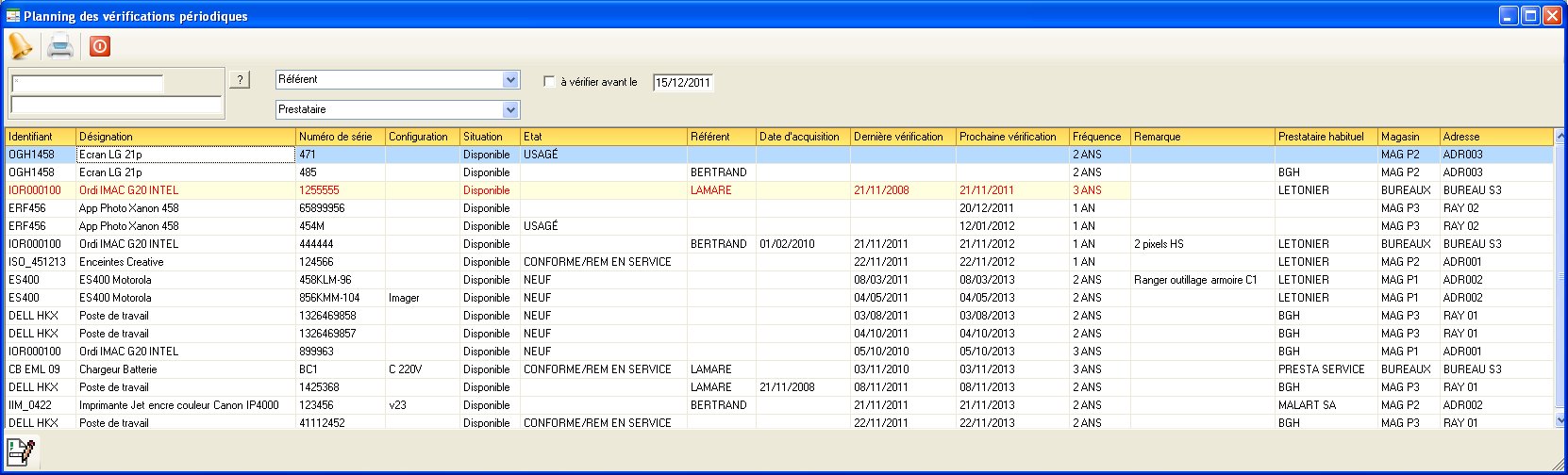Click the Magasin column header
Viewport: 1568px width, 475px height.
pos(1409,137)
